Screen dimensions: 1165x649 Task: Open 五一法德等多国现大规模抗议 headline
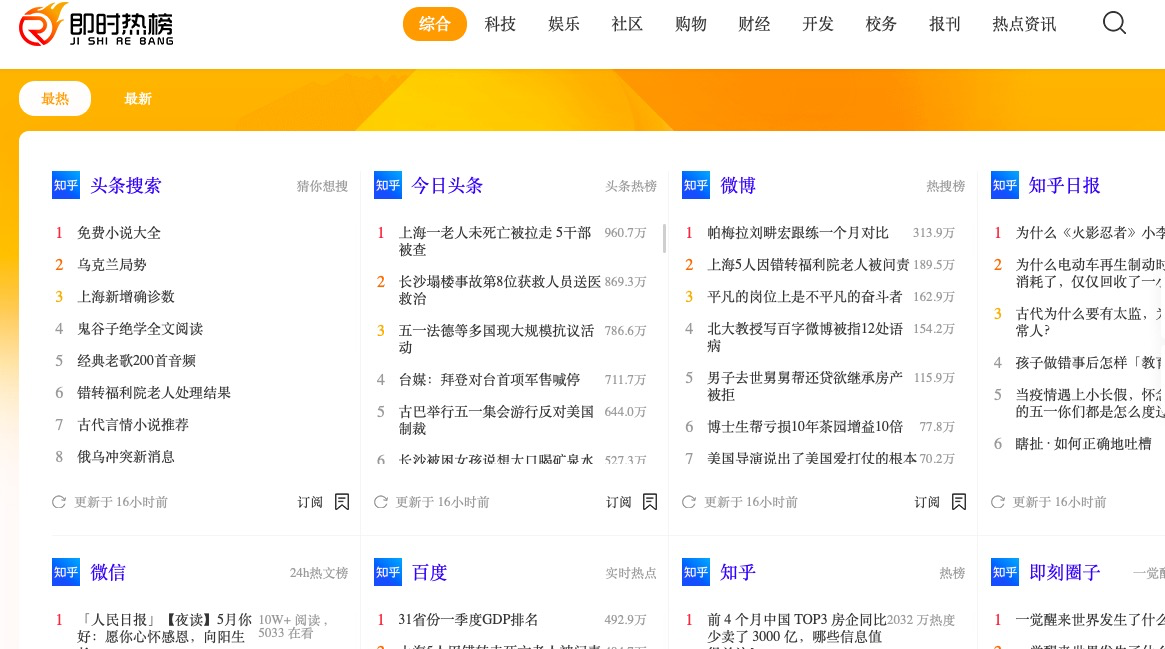(x=496, y=339)
